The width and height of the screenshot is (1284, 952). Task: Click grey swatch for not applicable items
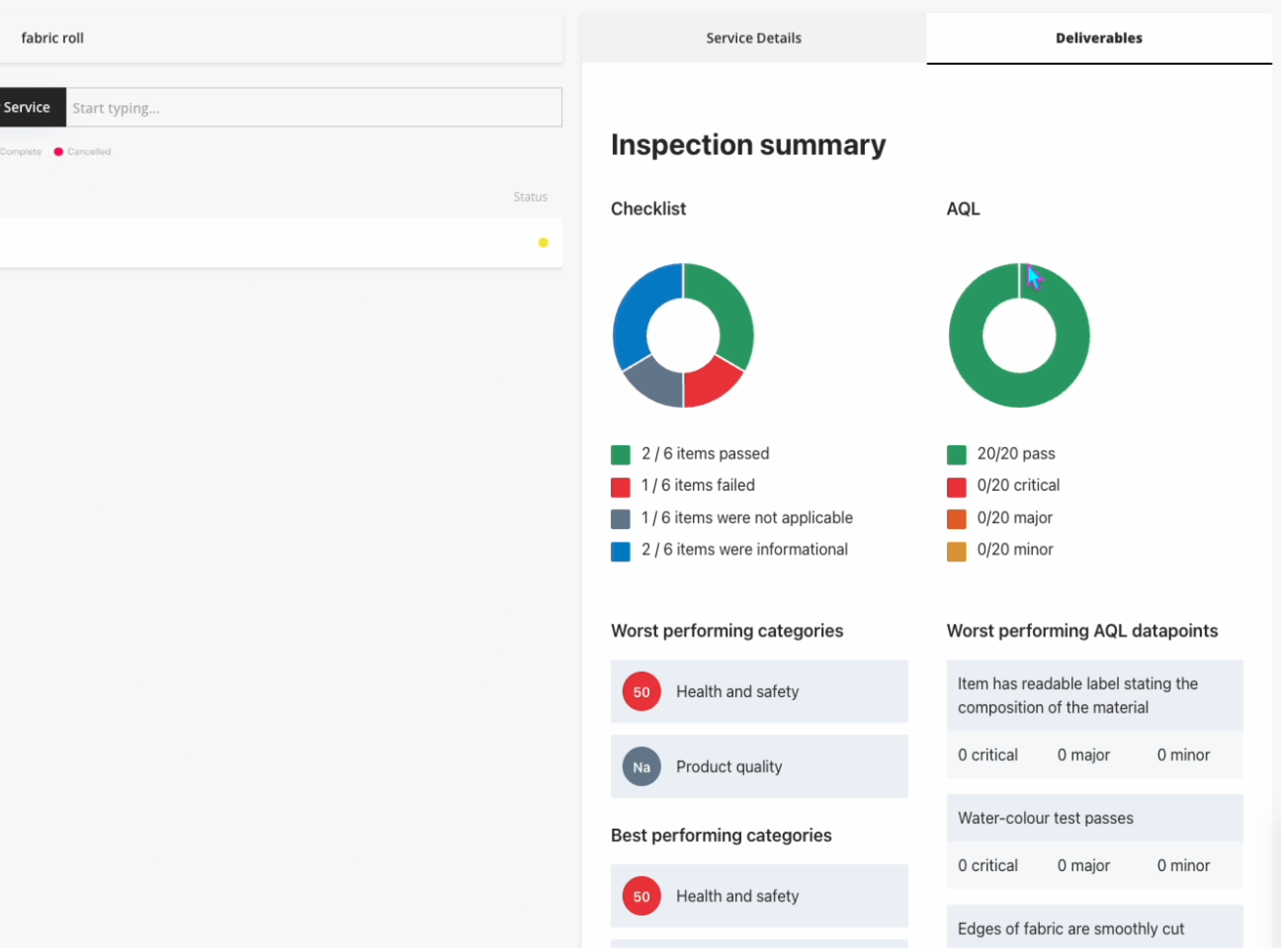tap(621, 520)
